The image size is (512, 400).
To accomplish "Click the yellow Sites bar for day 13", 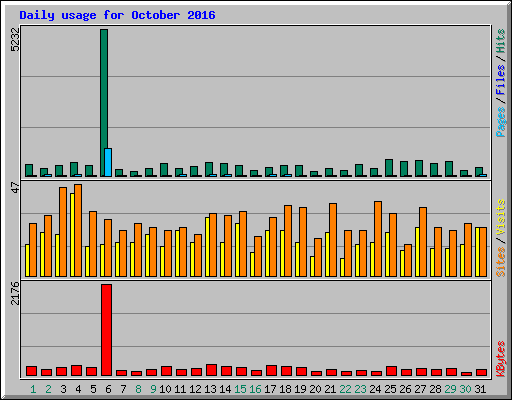I will pos(207,247).
